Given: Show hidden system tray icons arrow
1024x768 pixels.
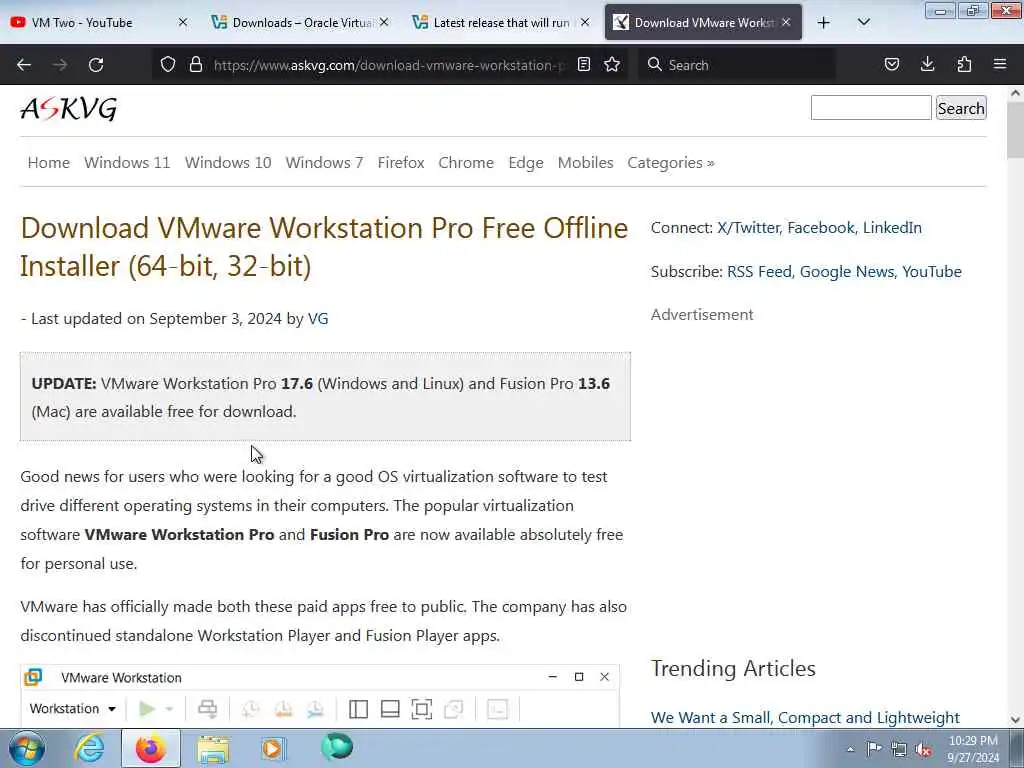Looking at the screenshot, I should (850, 749).
